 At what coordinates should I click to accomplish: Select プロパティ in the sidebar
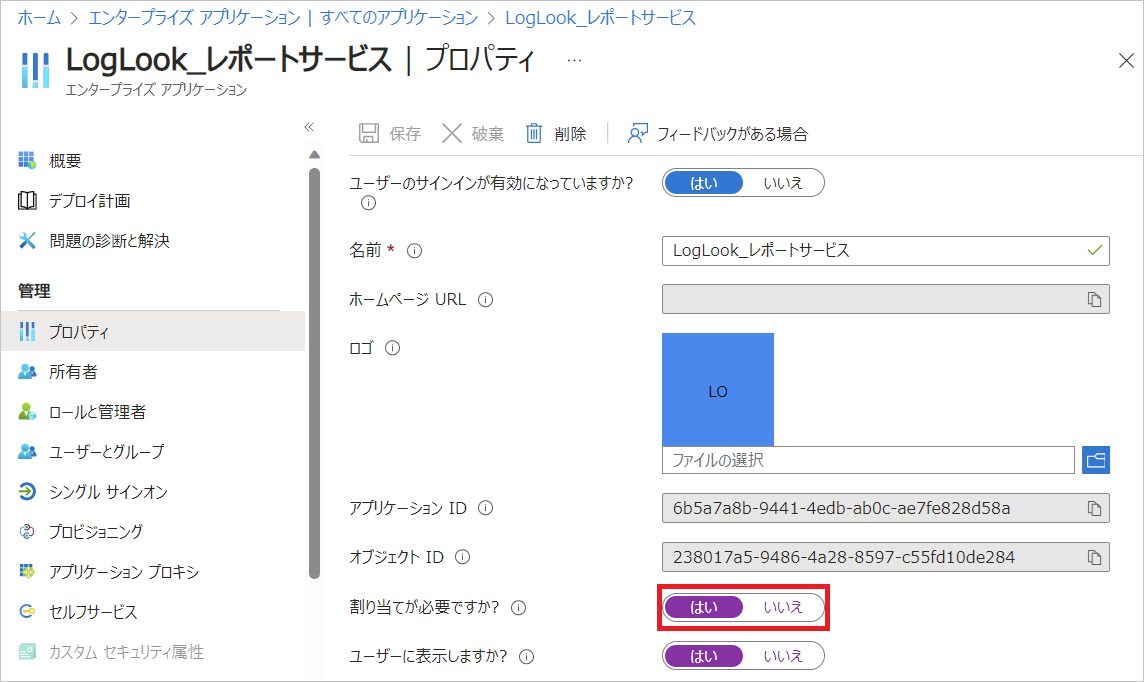(x=153, y=332)
